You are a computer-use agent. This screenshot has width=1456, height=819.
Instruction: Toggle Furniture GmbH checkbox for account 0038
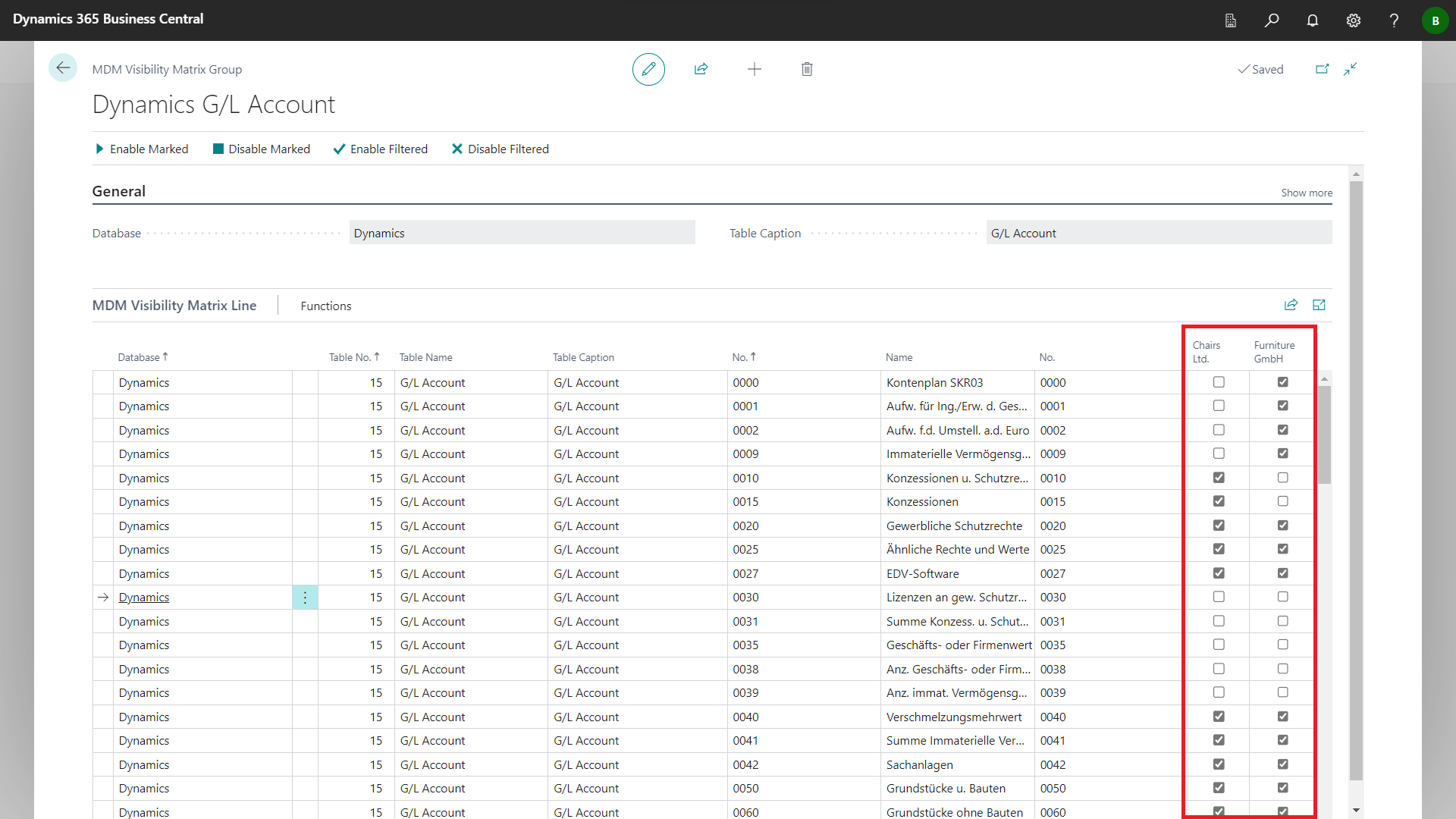[x=1282, y=669]
